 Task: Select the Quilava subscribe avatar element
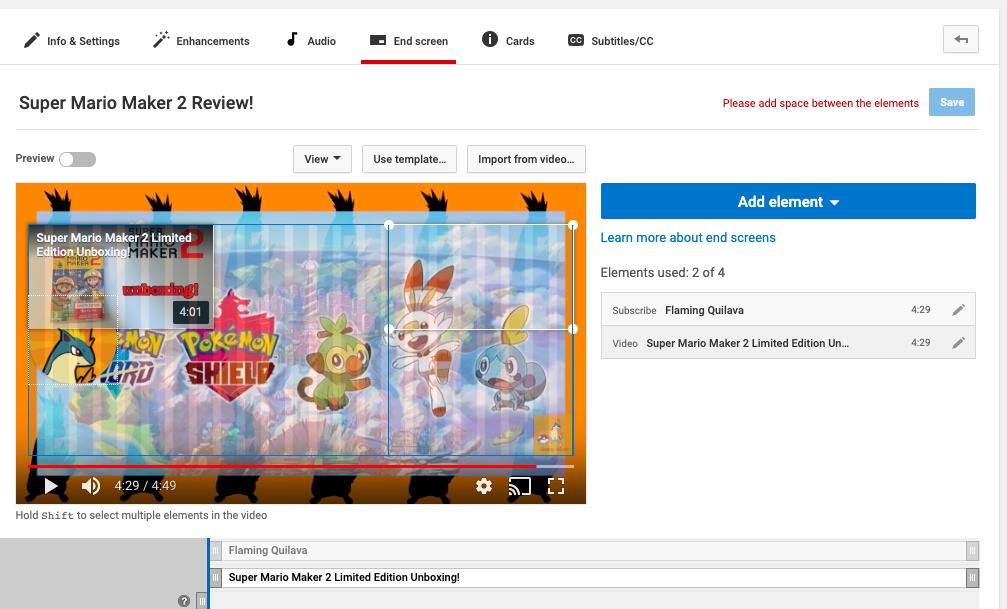click(x=73, y=340)
